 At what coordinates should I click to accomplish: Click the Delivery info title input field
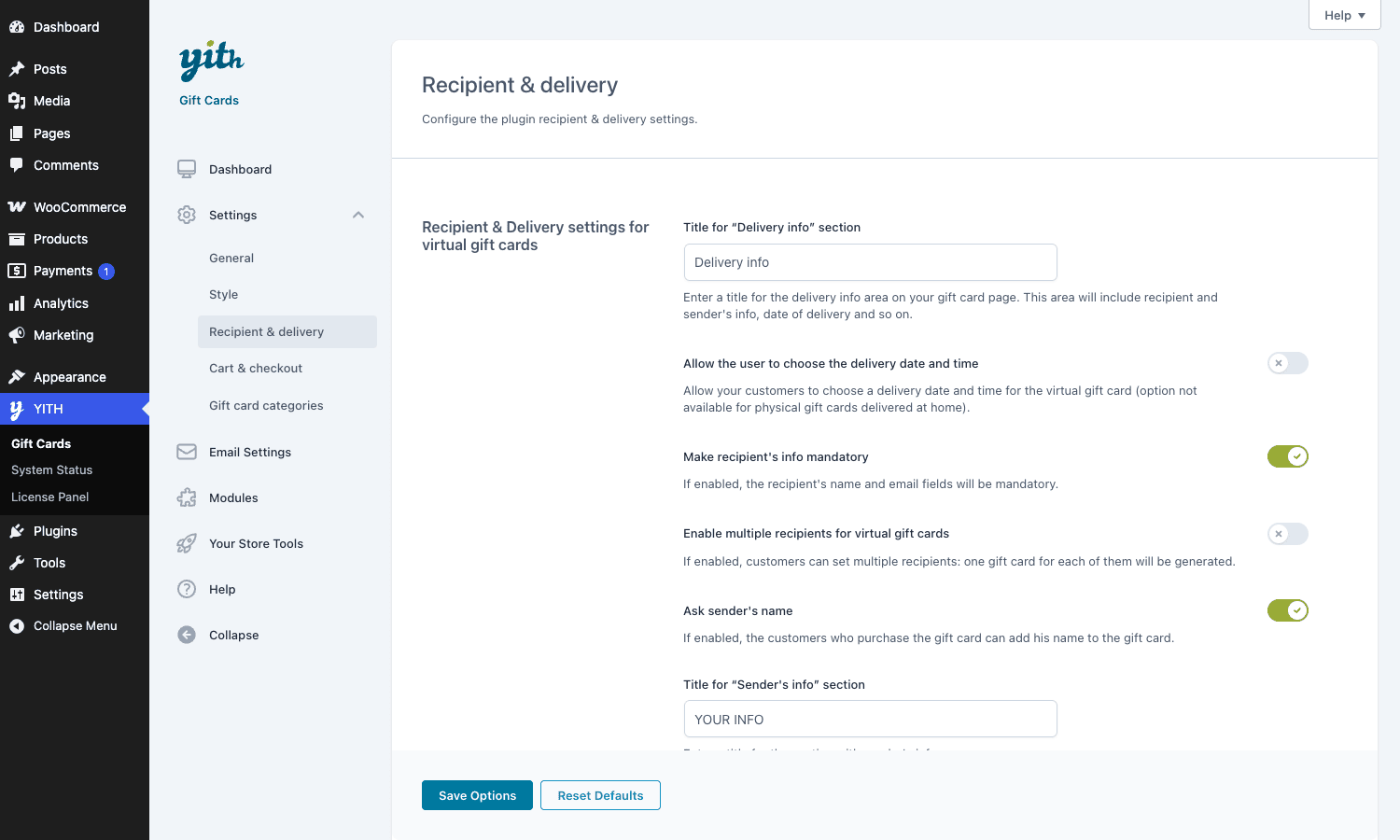(871, 262)
